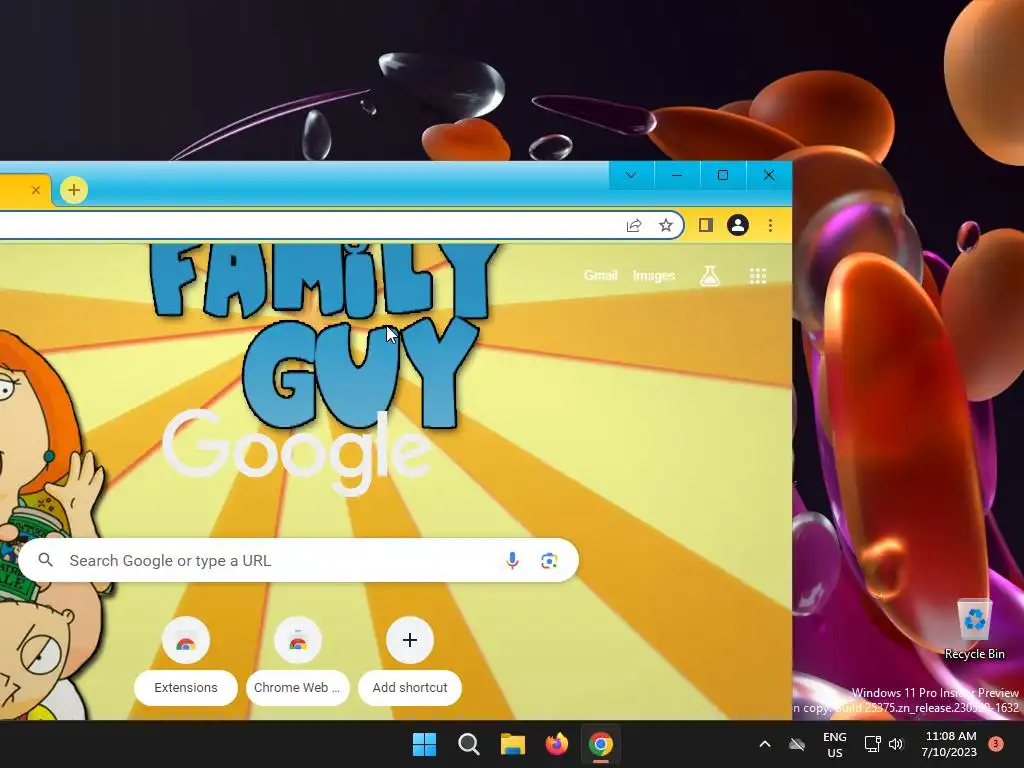1024x768 pixels.
Task: Start voice search with microphone icon
Action: coord(513,560)
